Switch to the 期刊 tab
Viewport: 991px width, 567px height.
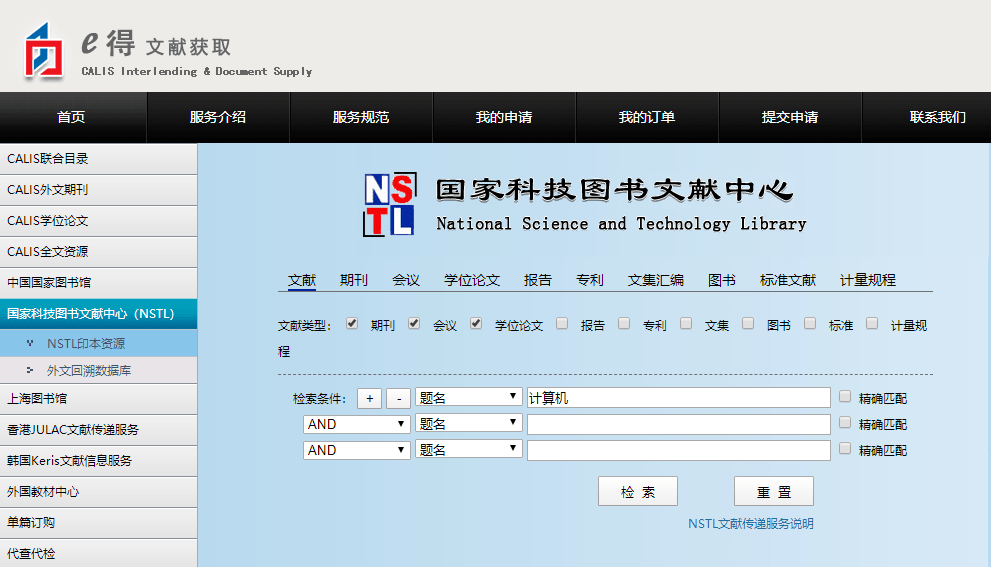353,279
